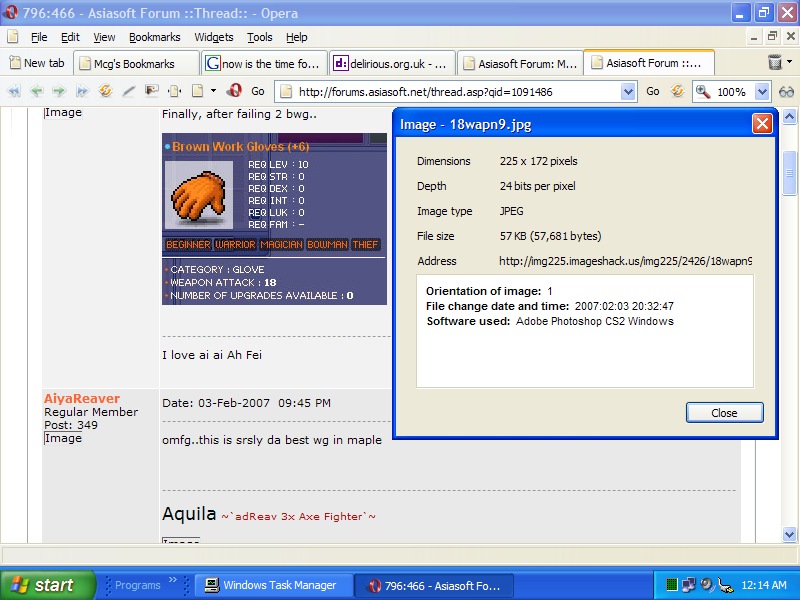The image size is (800, 600).
Task: Click '57 KB (57,681 bytes)' file size
Action: [551, 236]
